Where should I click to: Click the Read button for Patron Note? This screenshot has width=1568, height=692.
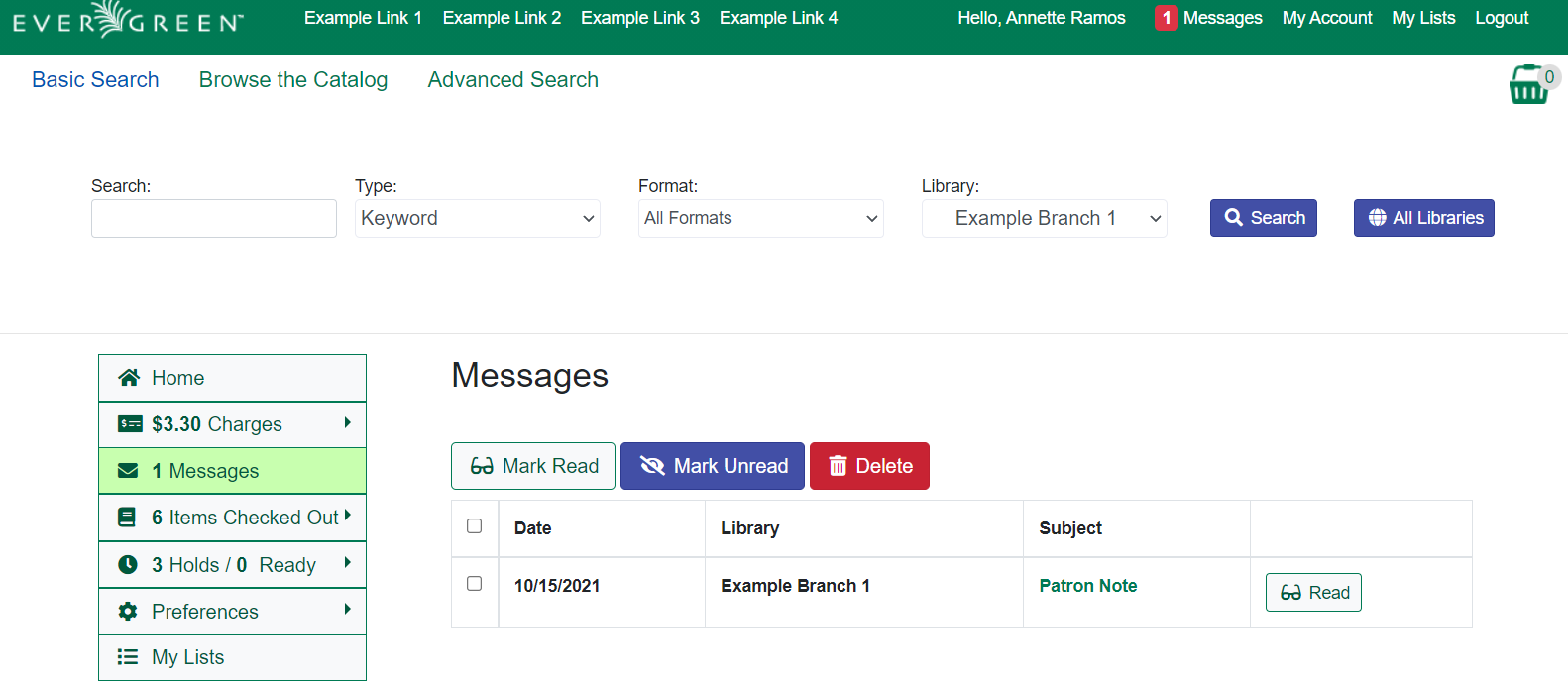1313,593
